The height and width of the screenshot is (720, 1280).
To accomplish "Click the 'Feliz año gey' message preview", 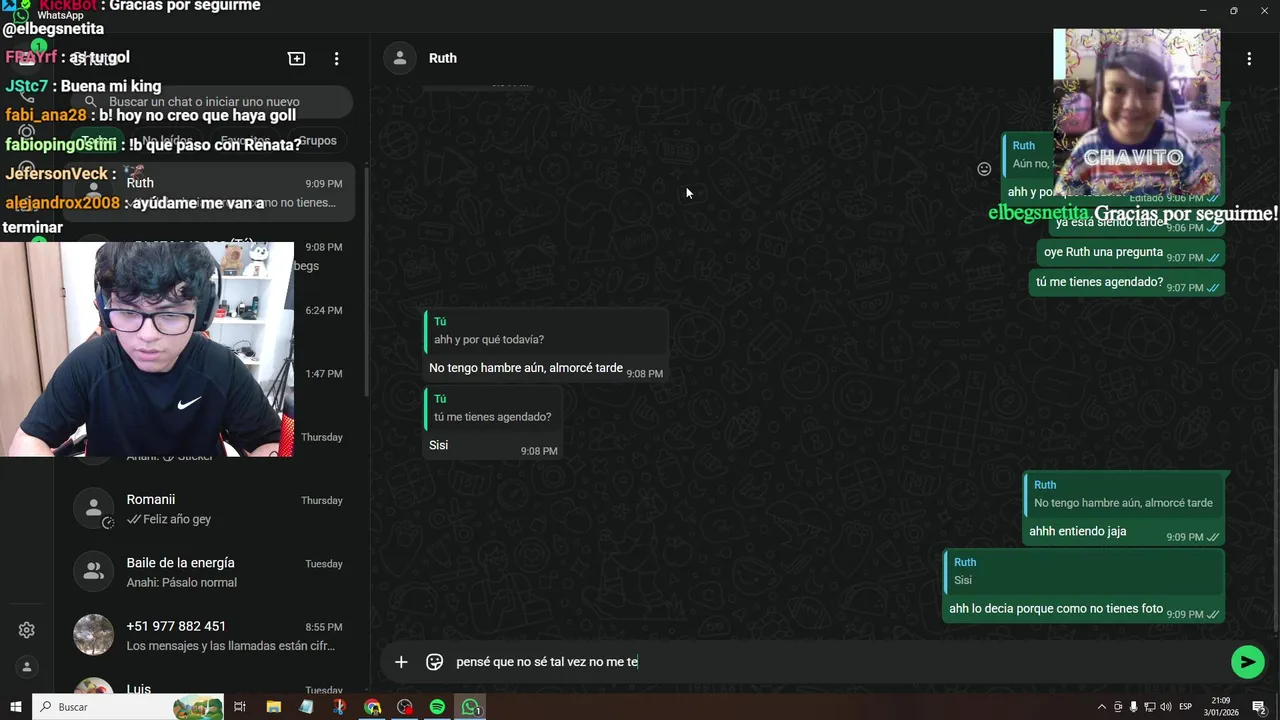I will tap(176, 519).
